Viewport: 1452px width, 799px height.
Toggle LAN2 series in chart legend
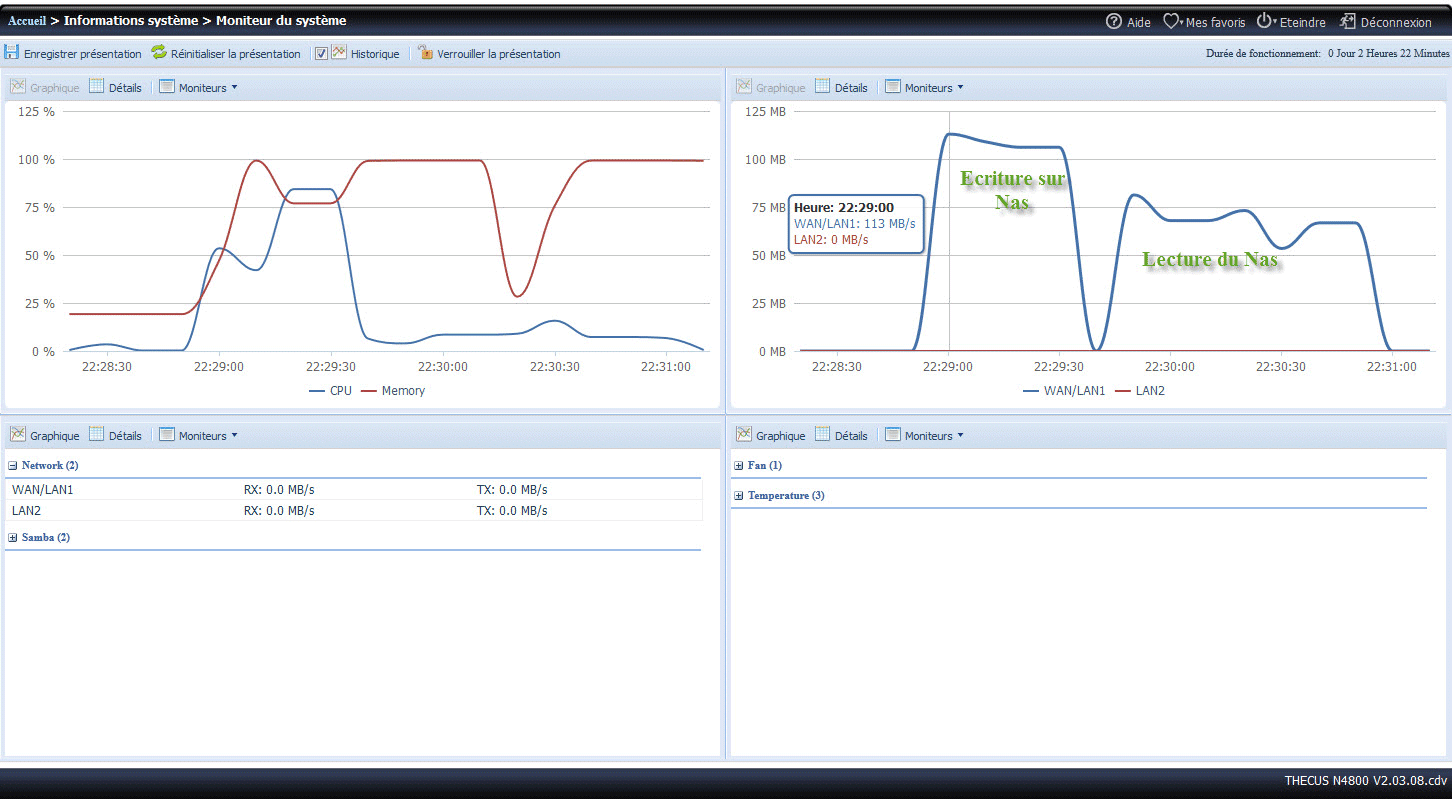(x=1139, y=391)
